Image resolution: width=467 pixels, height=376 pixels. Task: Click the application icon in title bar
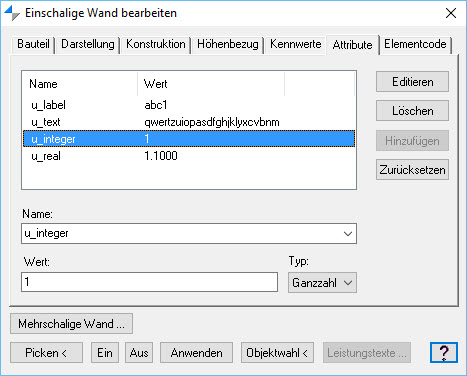pos(12,13)
